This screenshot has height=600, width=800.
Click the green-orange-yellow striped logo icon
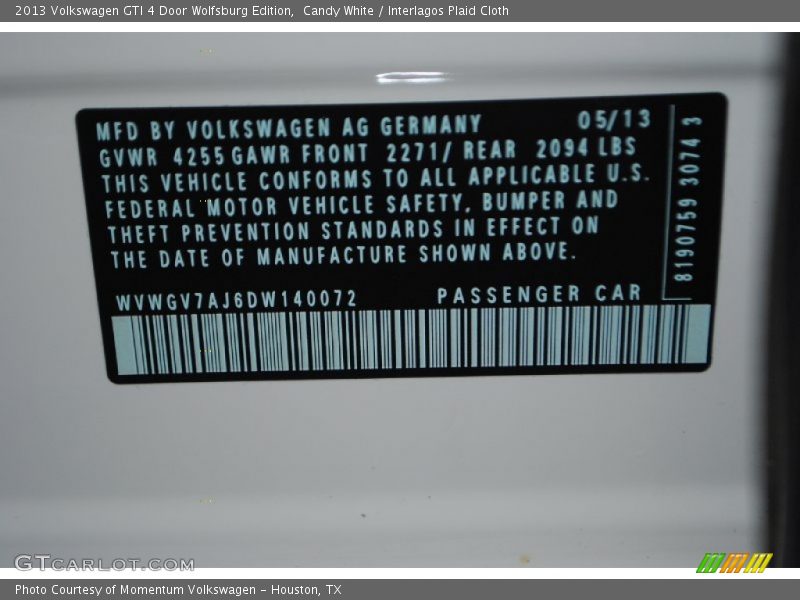point(735,563)
